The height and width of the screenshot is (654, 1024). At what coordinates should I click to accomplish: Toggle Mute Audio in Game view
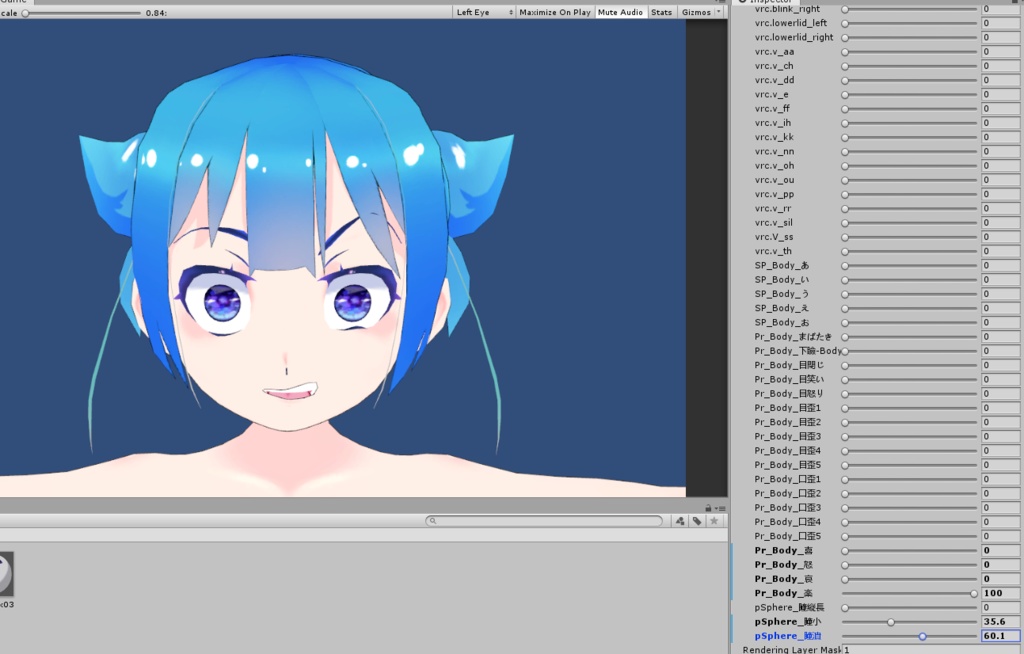coord(620,12)
